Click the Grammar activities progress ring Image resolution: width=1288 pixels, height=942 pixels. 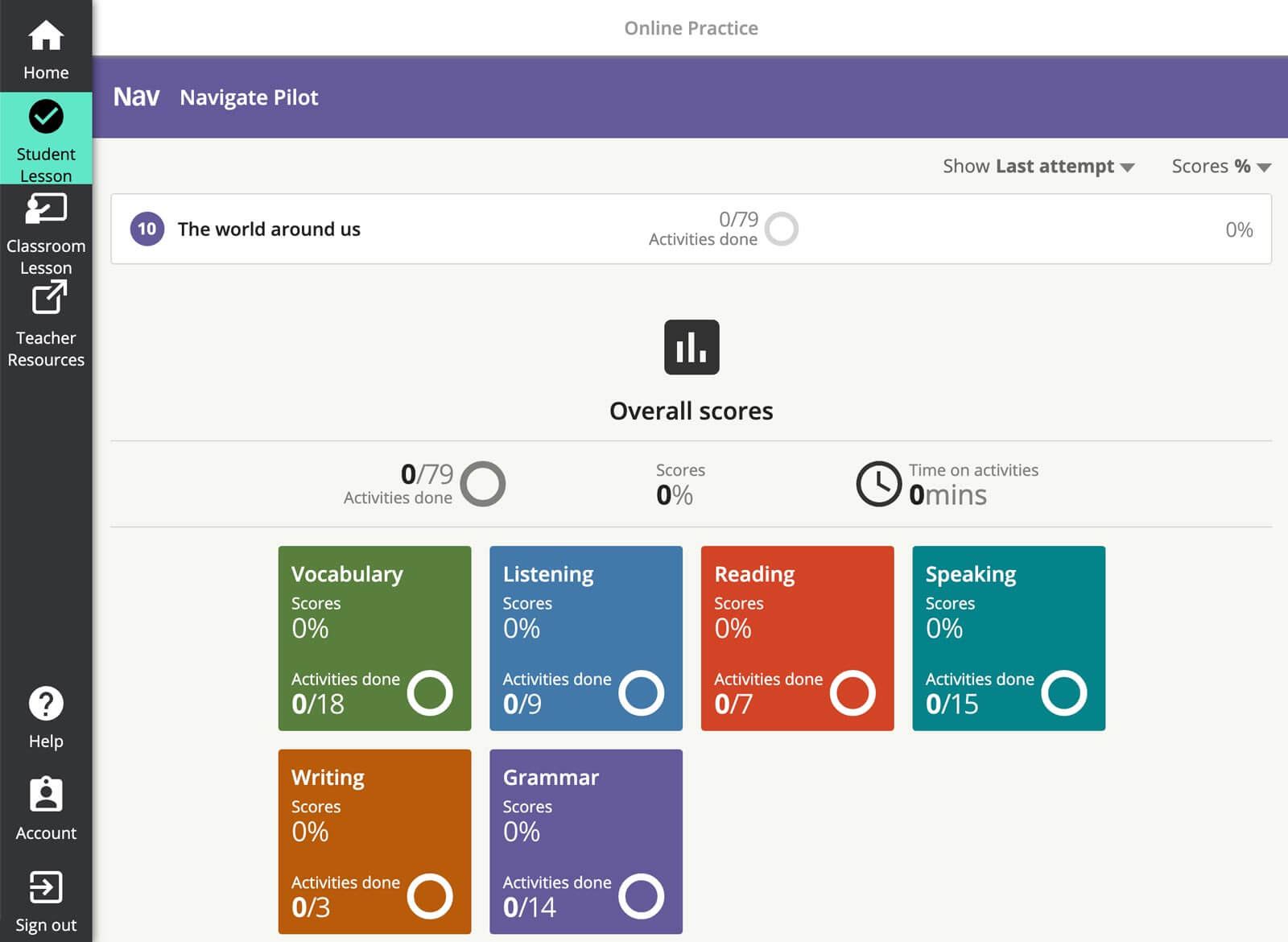tap(641, 896)
